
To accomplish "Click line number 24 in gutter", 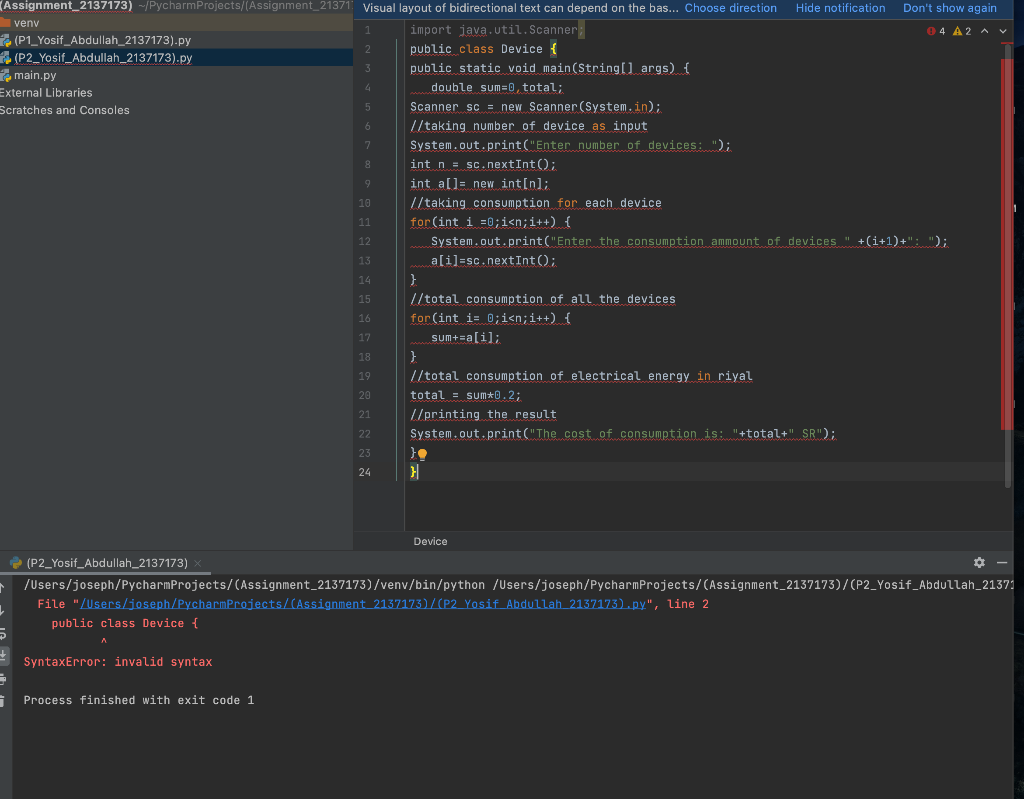I will point(364,472).
